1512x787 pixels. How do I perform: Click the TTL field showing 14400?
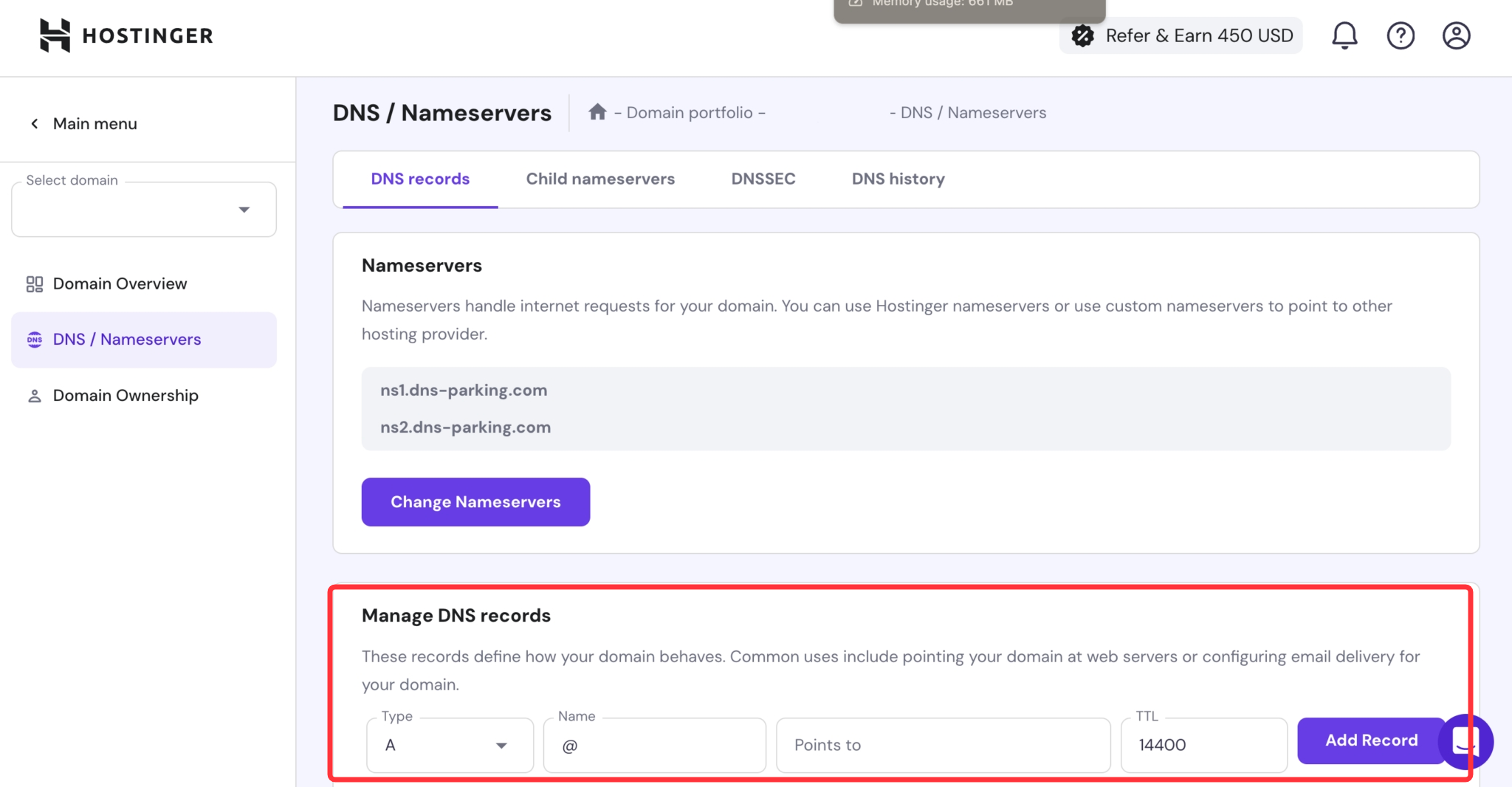point(1204,745)
